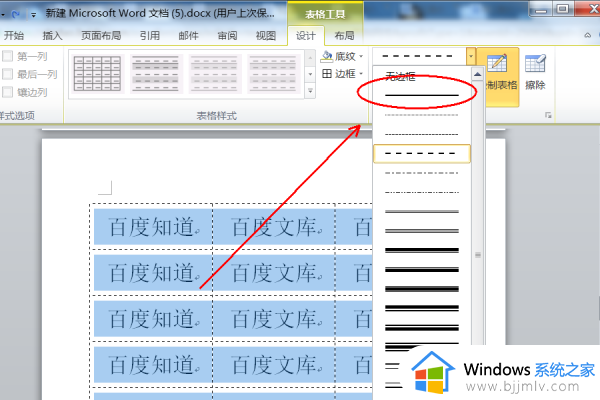Select the 擦除 eraser tool
Viewport: 600px width, 400px height.
click(x=535, y=73)
